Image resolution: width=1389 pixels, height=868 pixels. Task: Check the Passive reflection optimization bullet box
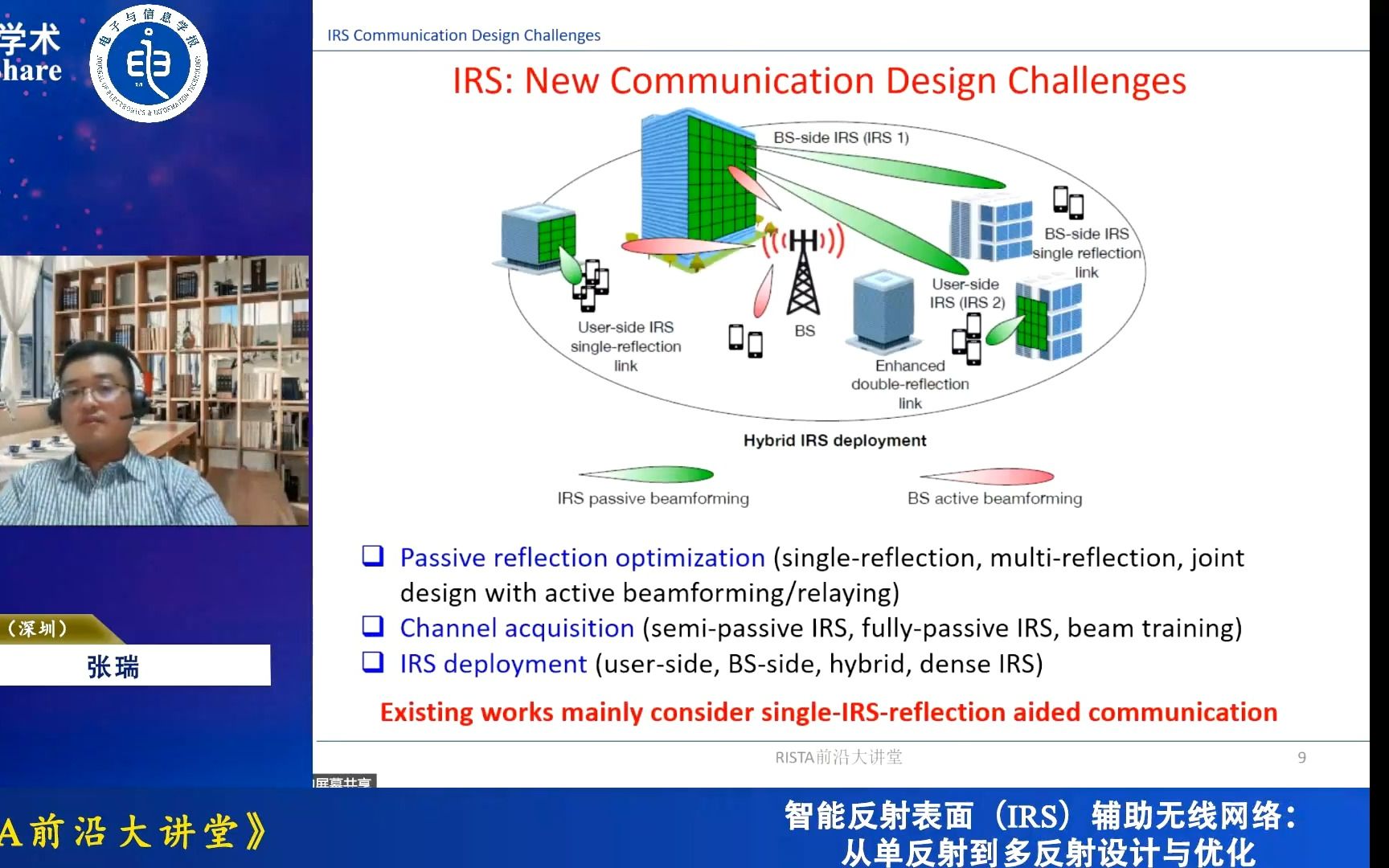(373, 556)
